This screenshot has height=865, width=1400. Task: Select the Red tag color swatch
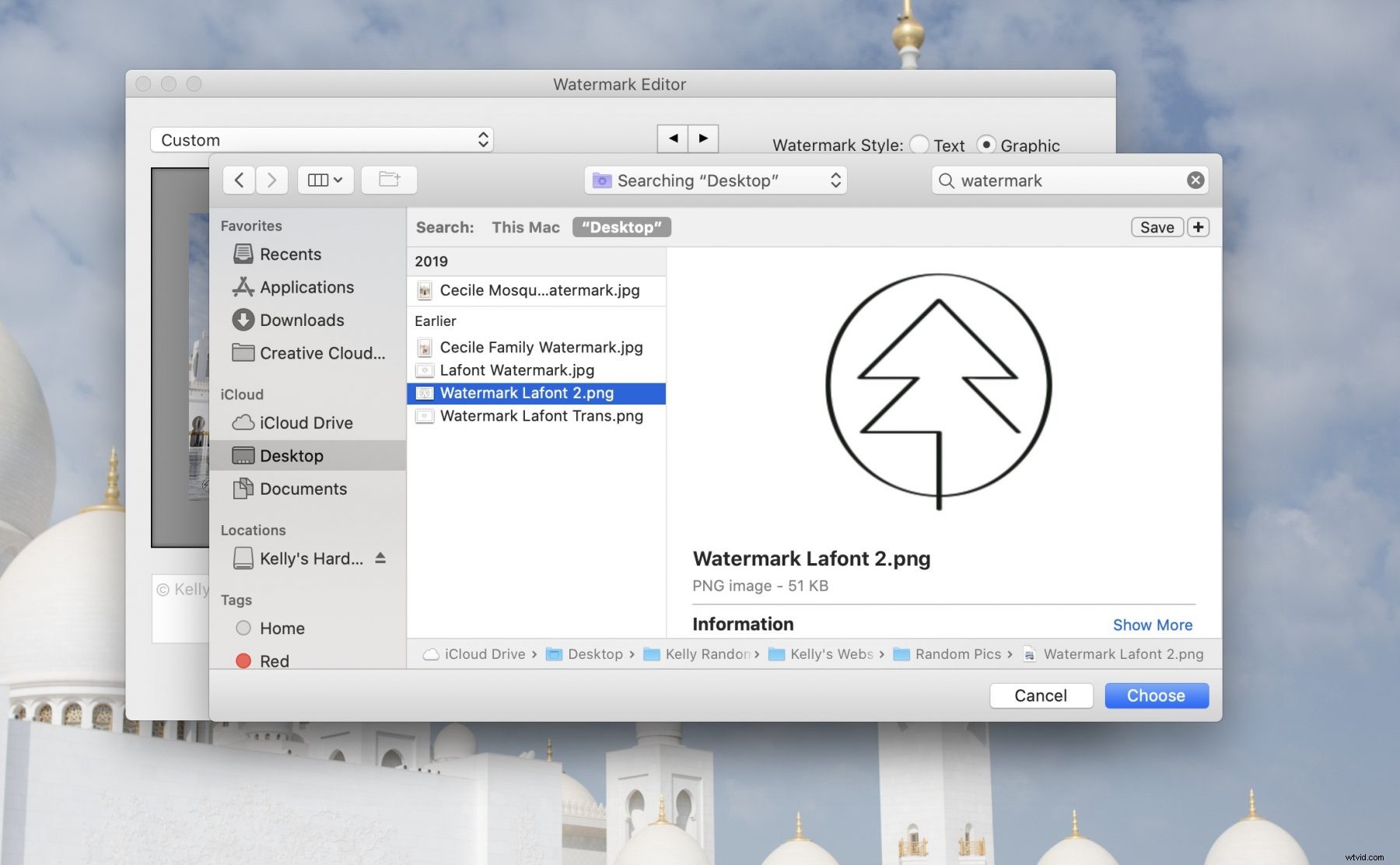pyautogui.click(x=243, y=660)
